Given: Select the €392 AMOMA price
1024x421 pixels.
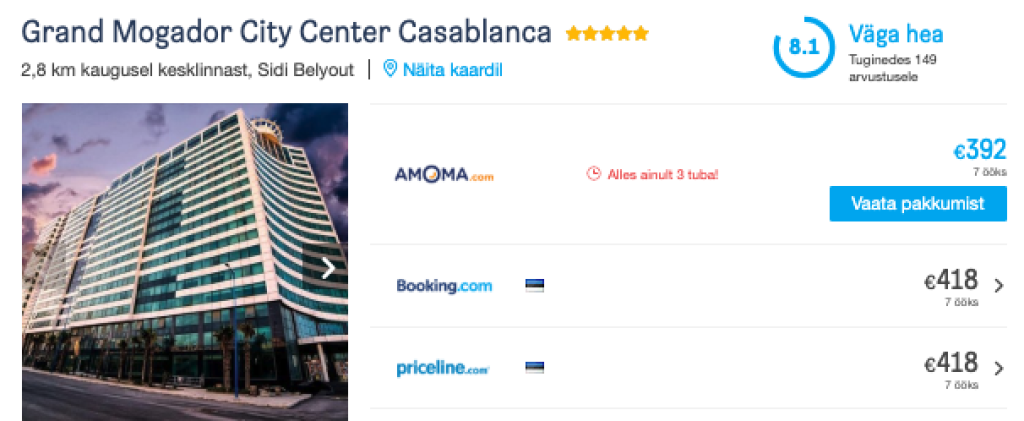Looking at the screenshot, I should click(979, 150).
